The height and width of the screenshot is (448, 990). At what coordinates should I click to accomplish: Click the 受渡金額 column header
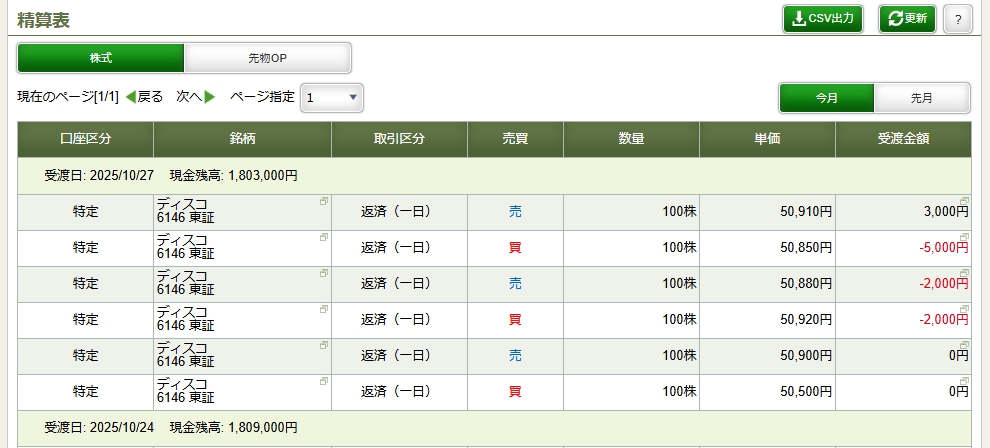coord(903,139)
